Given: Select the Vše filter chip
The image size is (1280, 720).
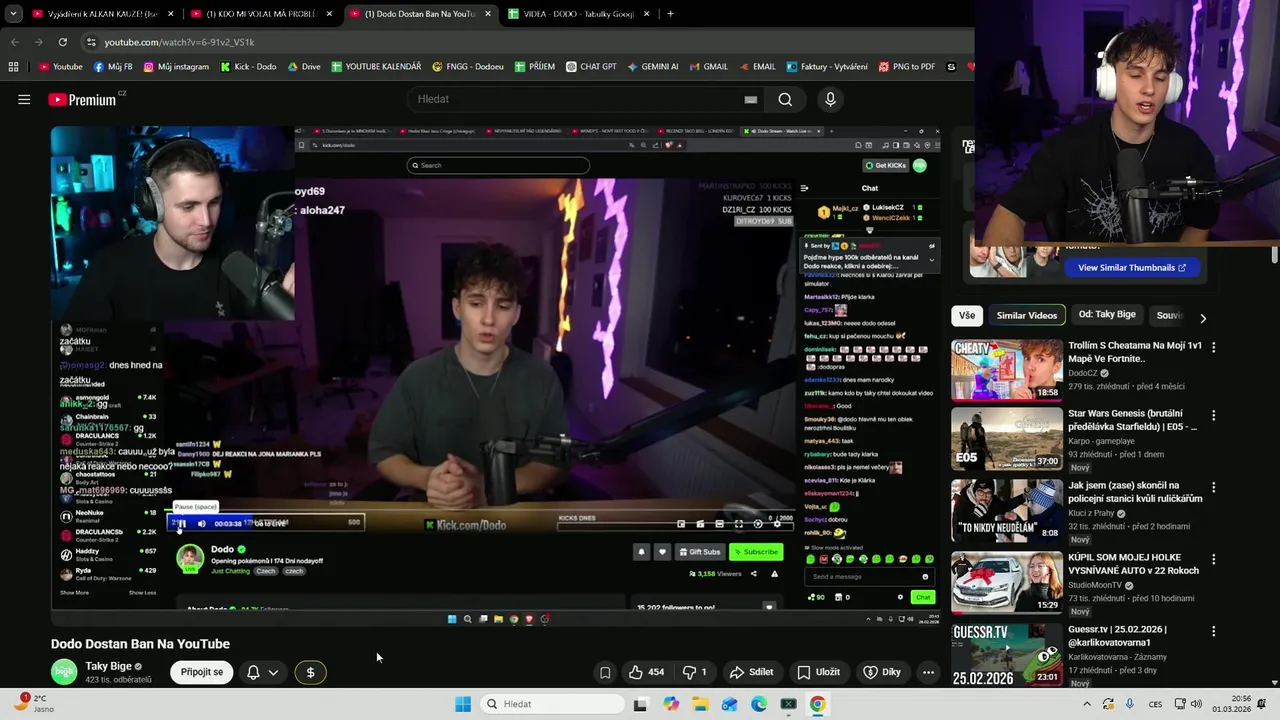Looking at the screenshot, I should [967, 315].
